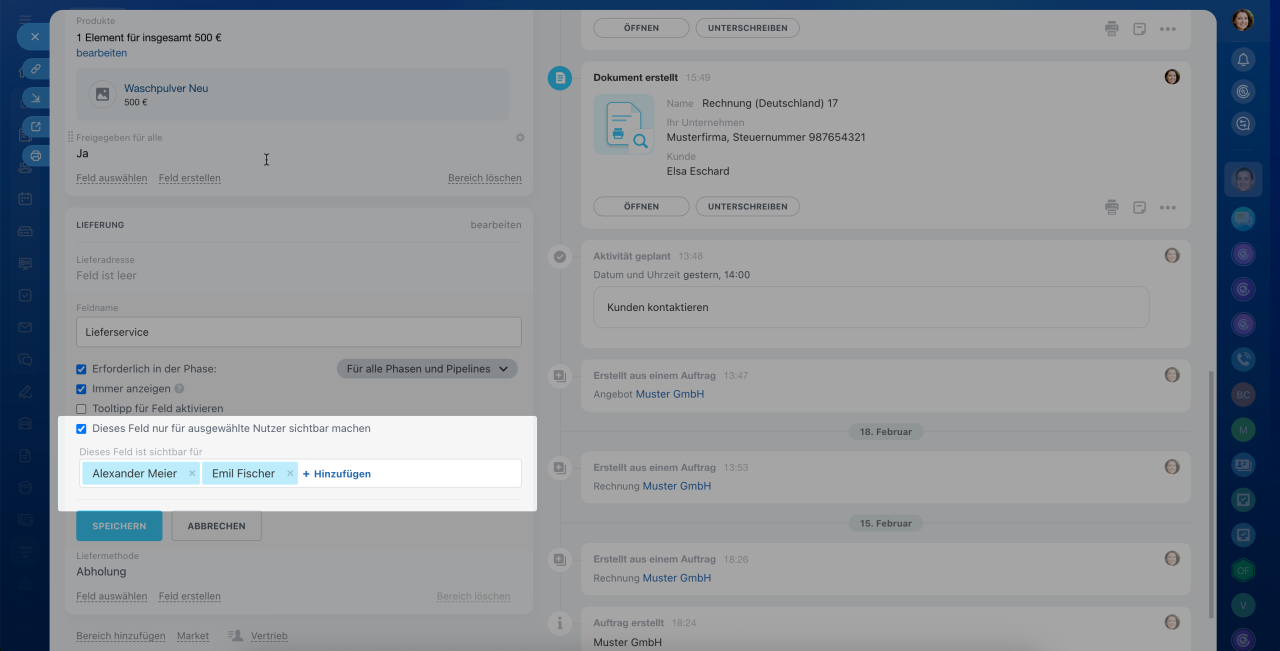Click the help icon beside Immer anzeigen

tap(180, 389)
